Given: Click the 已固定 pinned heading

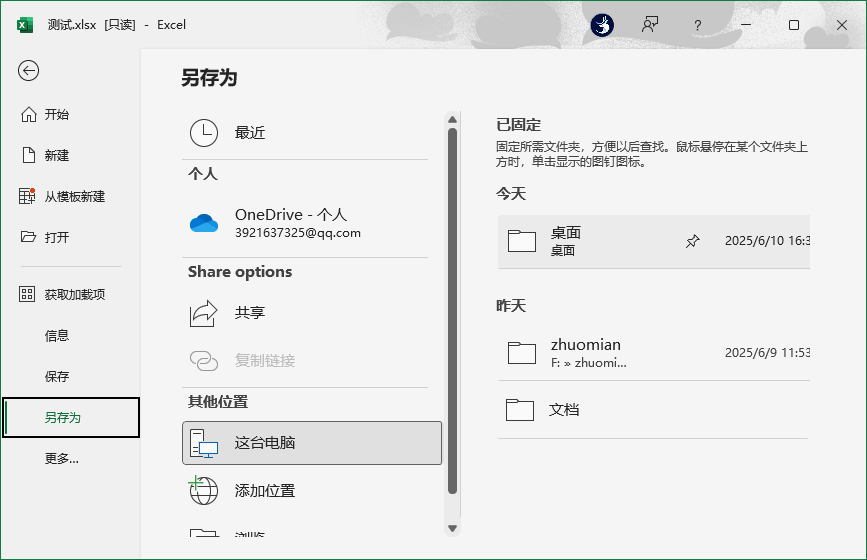Looking at the screenshot, I should (x=519, y=124).
